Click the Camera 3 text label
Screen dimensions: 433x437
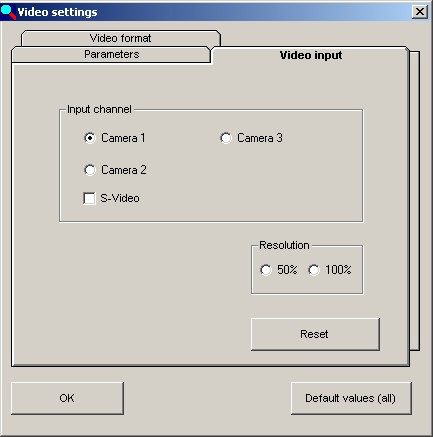pyautogui.click(x=260, y=138)
